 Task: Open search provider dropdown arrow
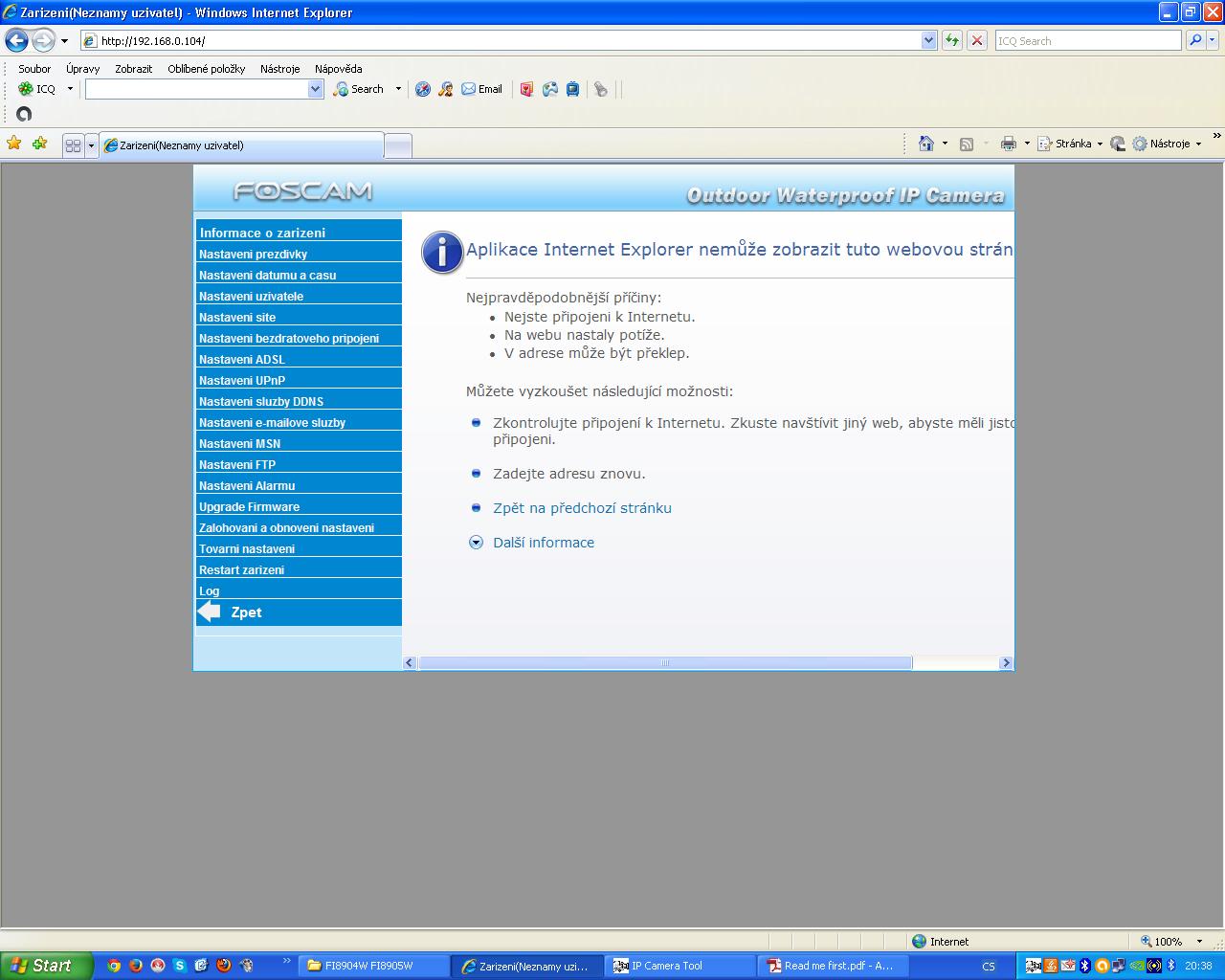pyautogui.click(x=1214, y=40)
